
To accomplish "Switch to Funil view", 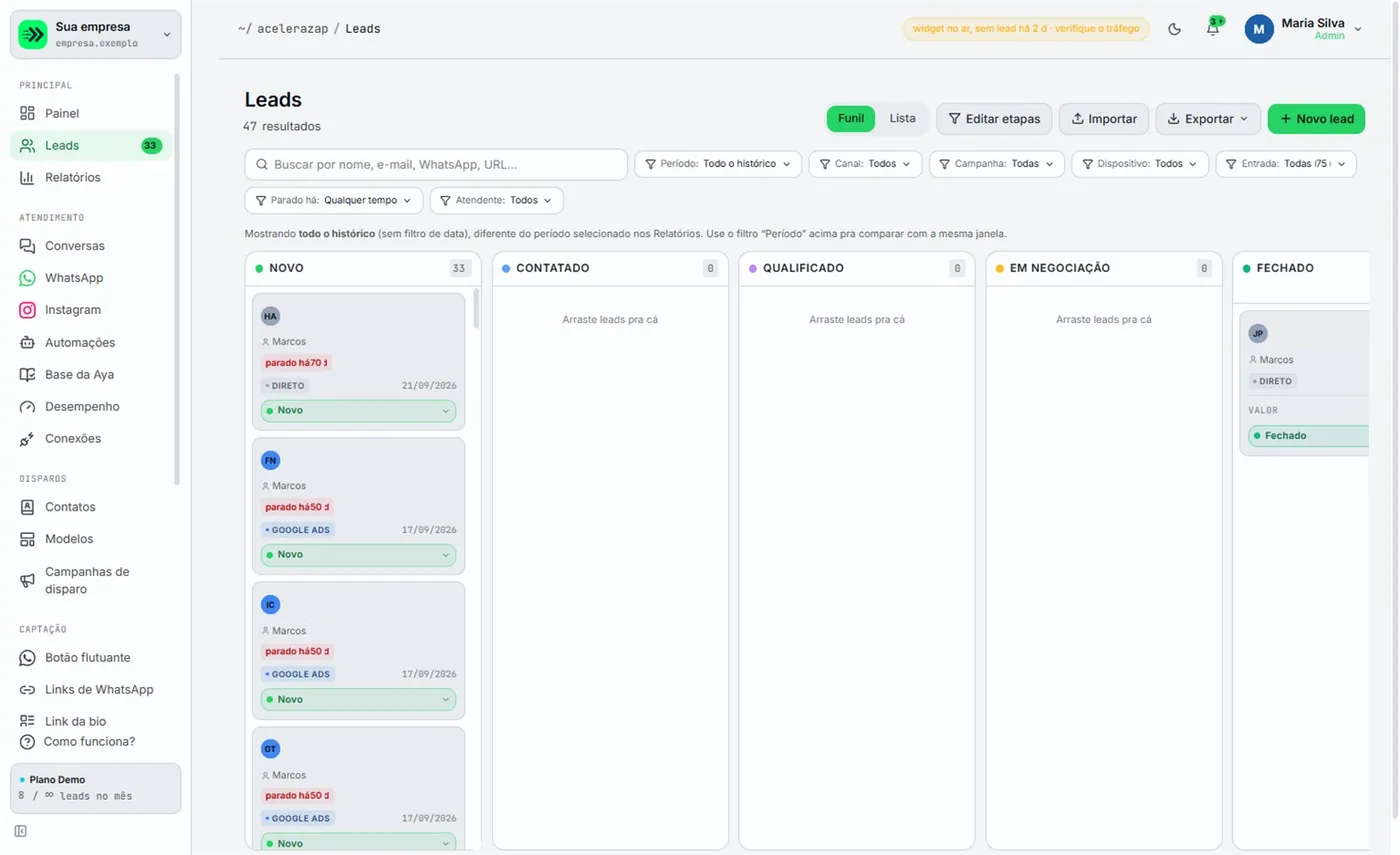I will (851, 118).
